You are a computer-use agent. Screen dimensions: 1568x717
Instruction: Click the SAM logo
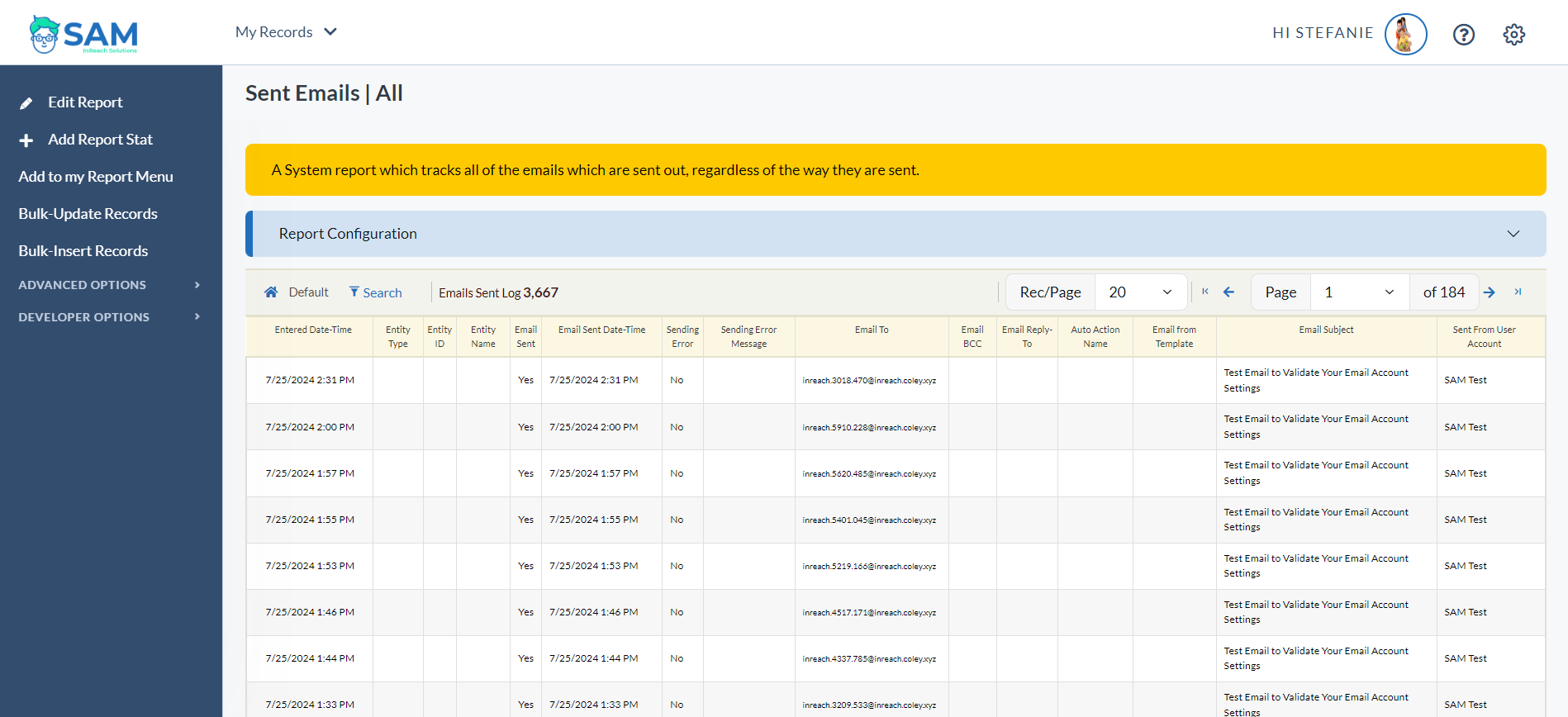83,34
